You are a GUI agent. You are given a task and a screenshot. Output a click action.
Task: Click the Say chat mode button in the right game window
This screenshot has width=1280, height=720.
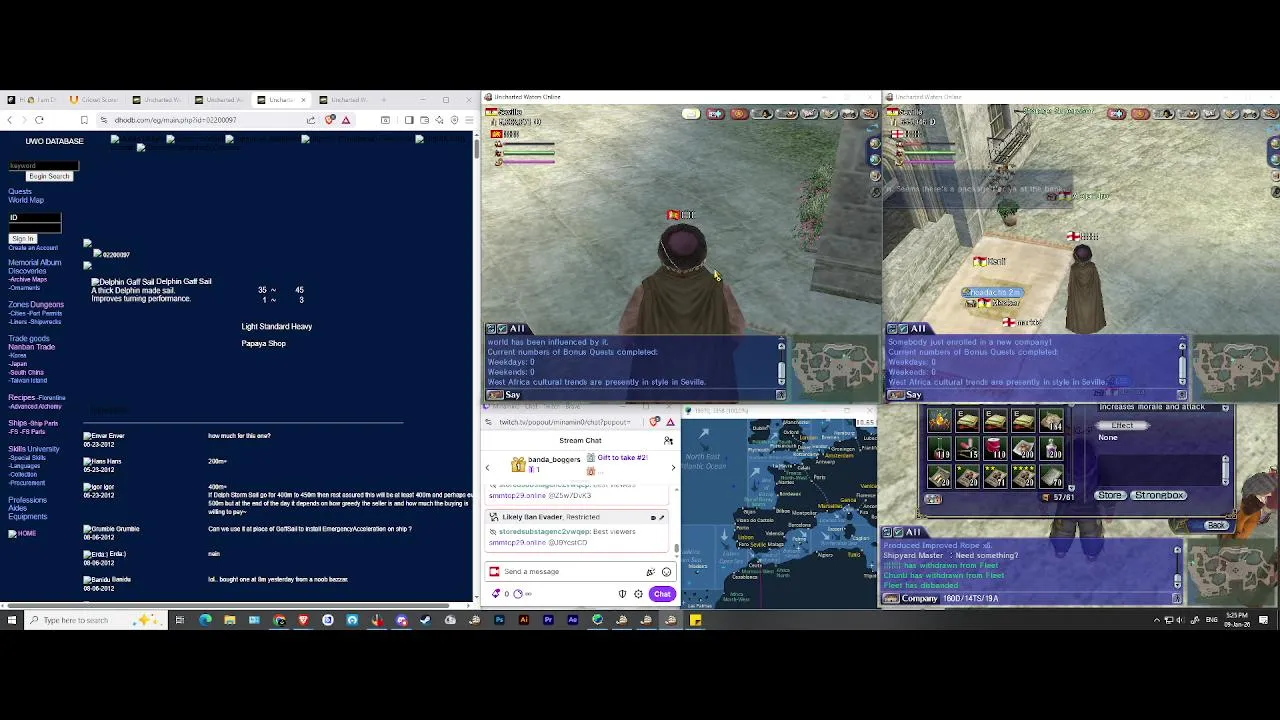pyautogui.click(x=906, y=395)
